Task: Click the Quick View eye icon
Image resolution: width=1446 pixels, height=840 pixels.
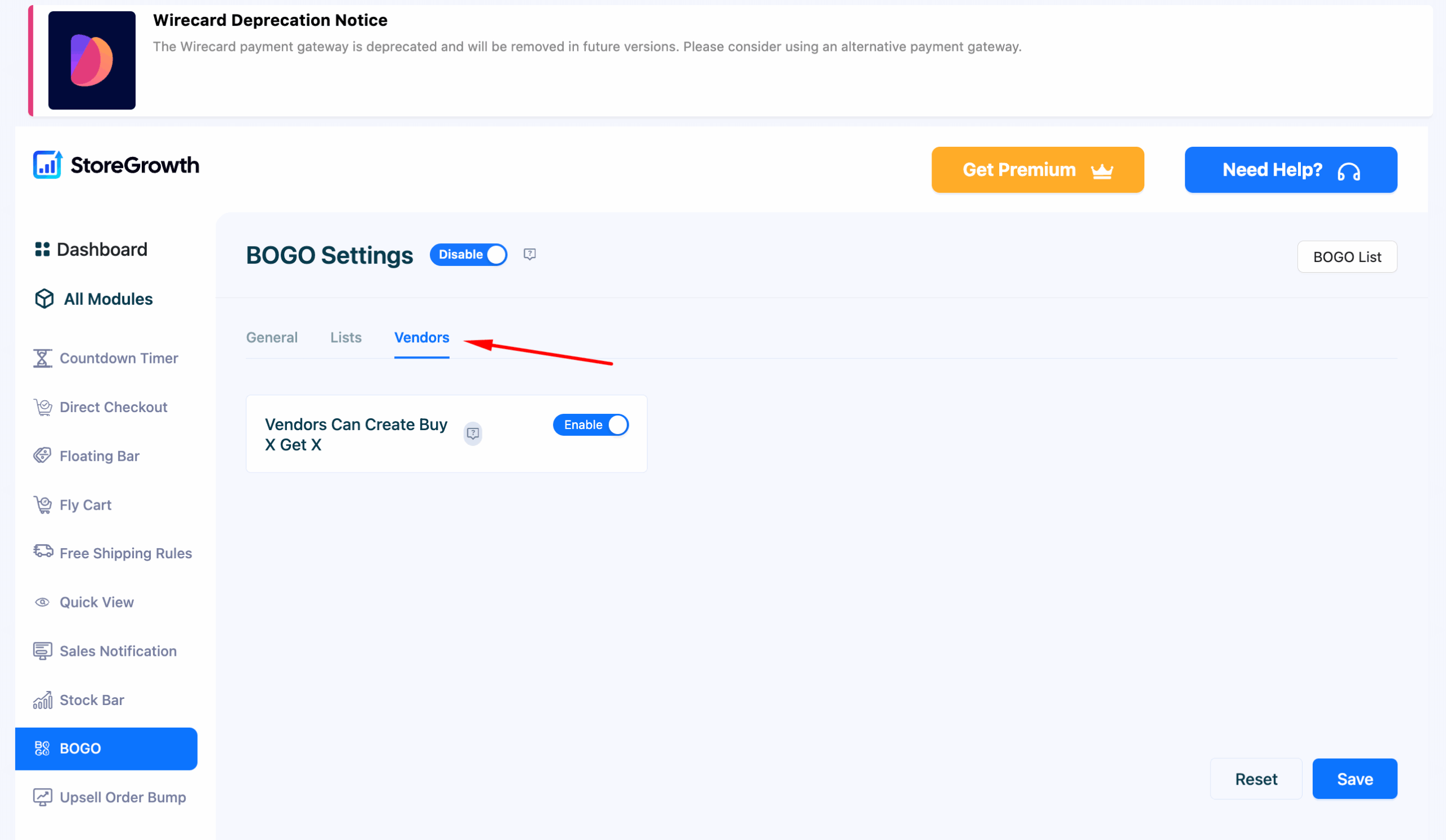Action: [42, 602]
